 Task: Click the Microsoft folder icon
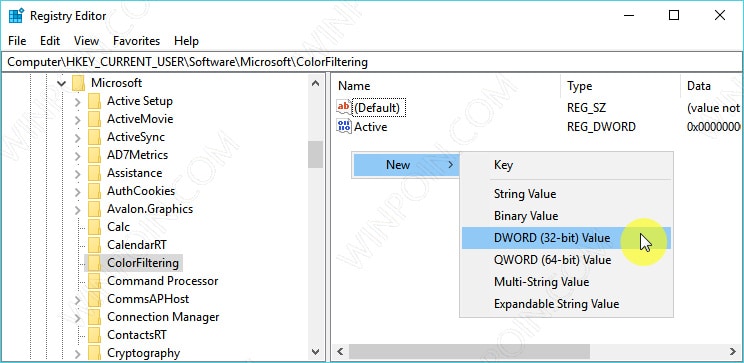(x=79, y=83)
